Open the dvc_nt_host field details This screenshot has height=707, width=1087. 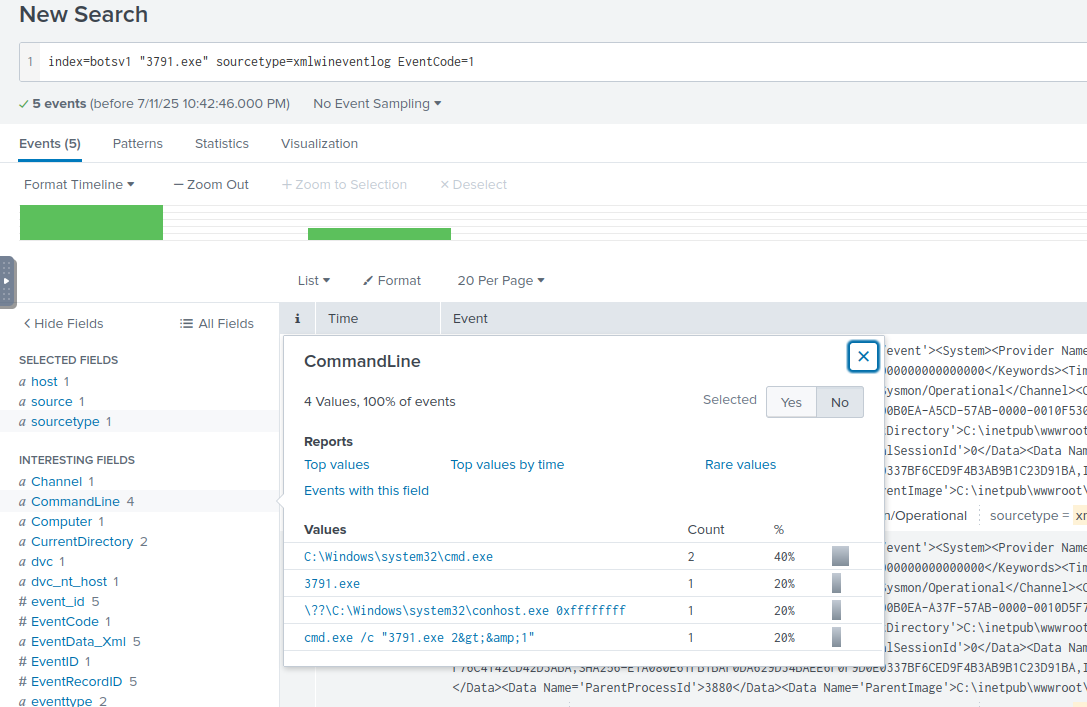pos(69,582)
